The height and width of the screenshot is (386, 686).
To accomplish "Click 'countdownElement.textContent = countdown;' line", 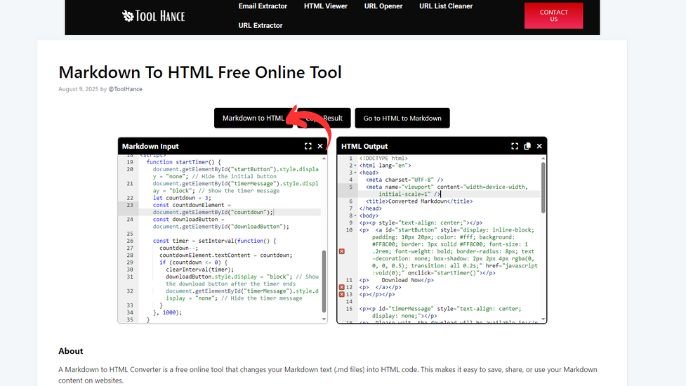I will tap(226, 255).
